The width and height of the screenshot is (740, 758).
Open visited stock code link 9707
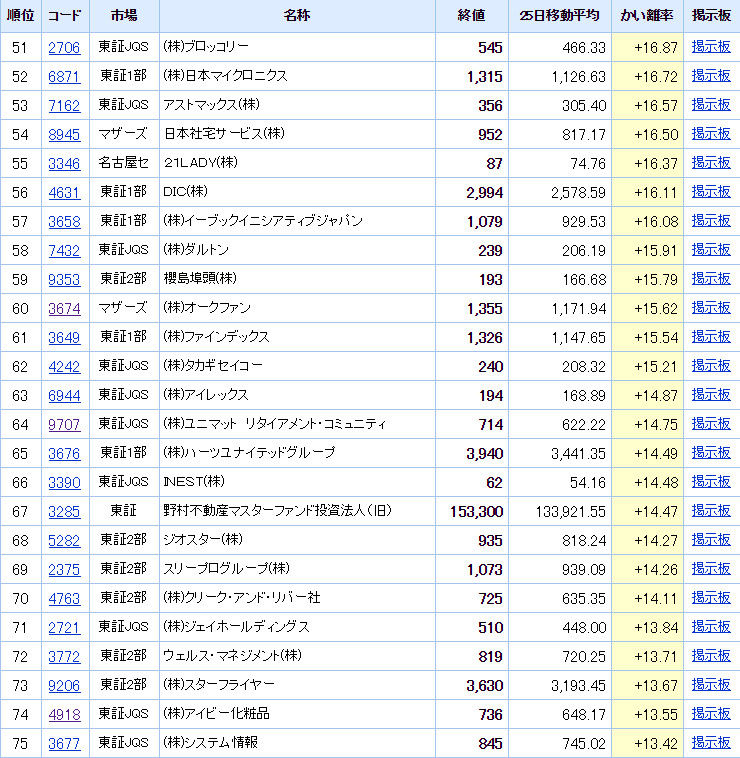pos(64,424)
